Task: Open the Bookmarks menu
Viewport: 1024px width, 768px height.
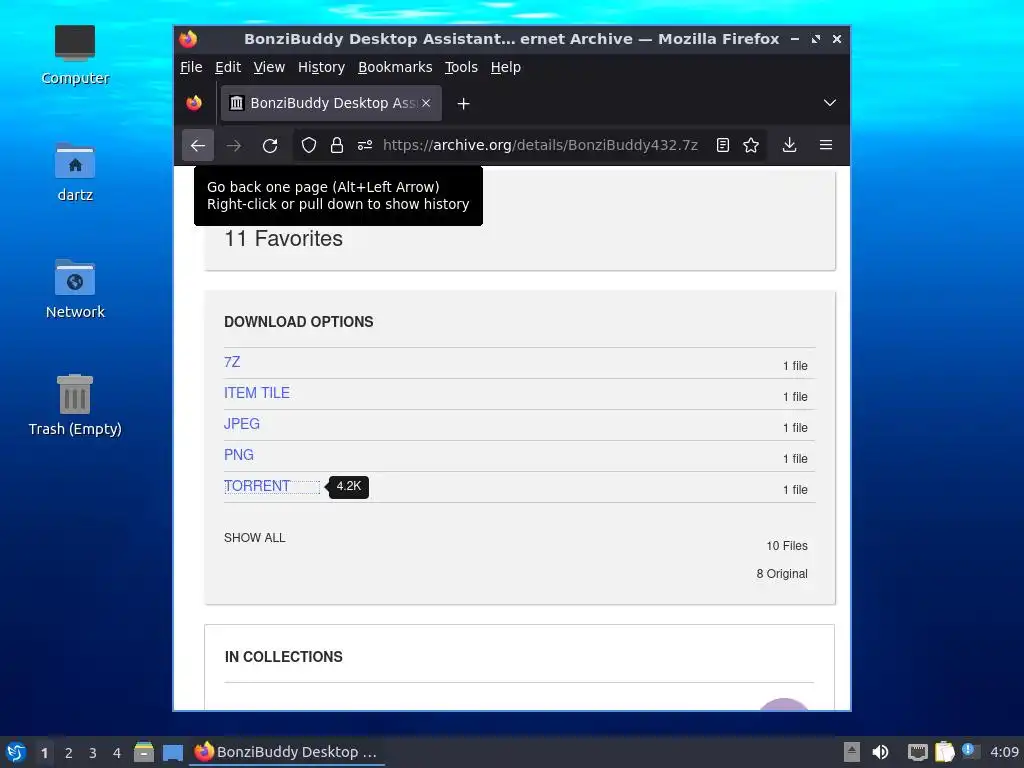Action: (395, 67)
